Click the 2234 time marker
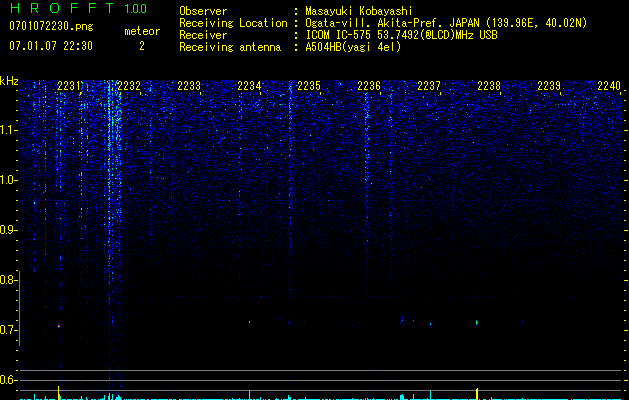629x400 pixels. [x=249, y=86]
